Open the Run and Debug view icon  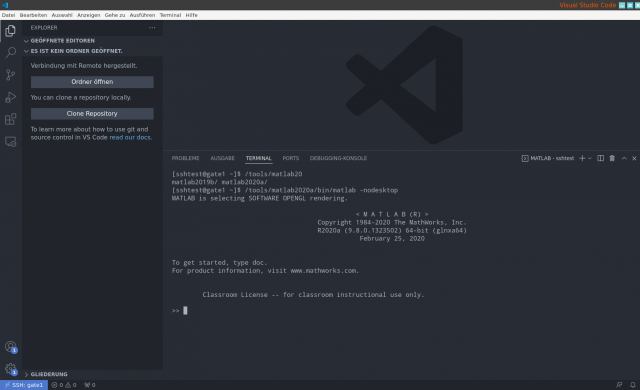click(x=11, y=97)
